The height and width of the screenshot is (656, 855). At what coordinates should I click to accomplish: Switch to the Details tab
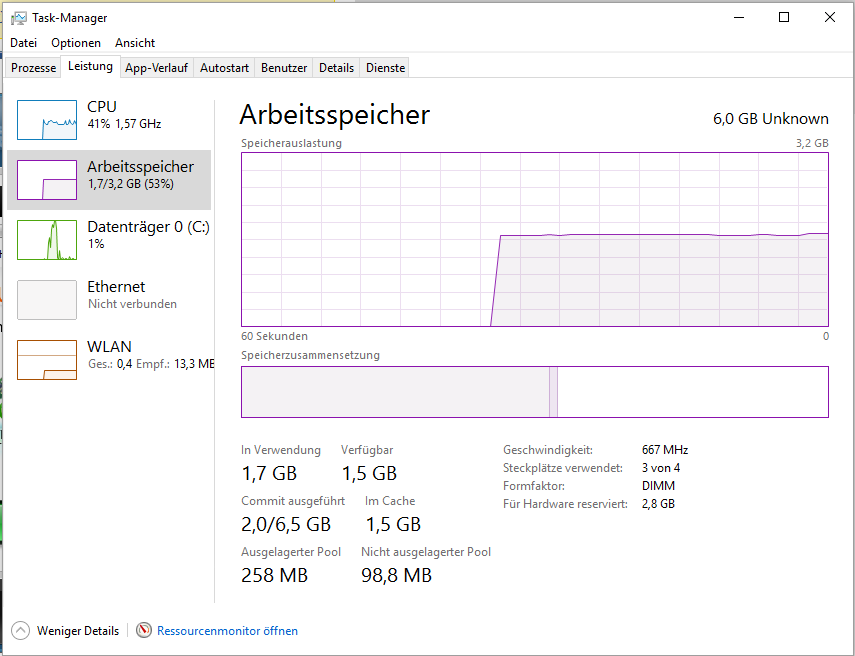coord(336,68)
